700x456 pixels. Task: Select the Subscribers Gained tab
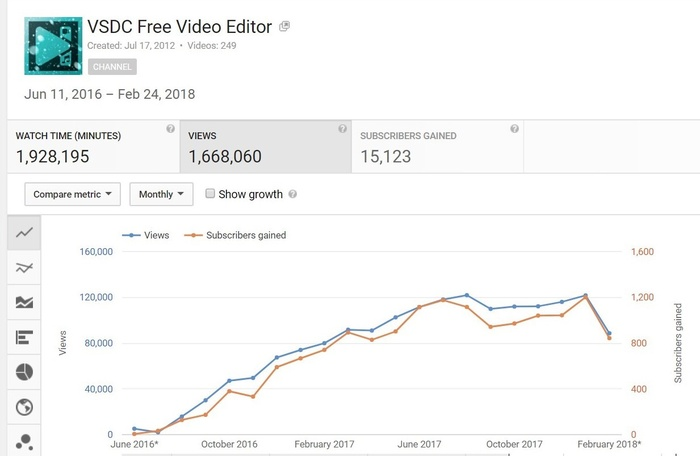(438, 146)
